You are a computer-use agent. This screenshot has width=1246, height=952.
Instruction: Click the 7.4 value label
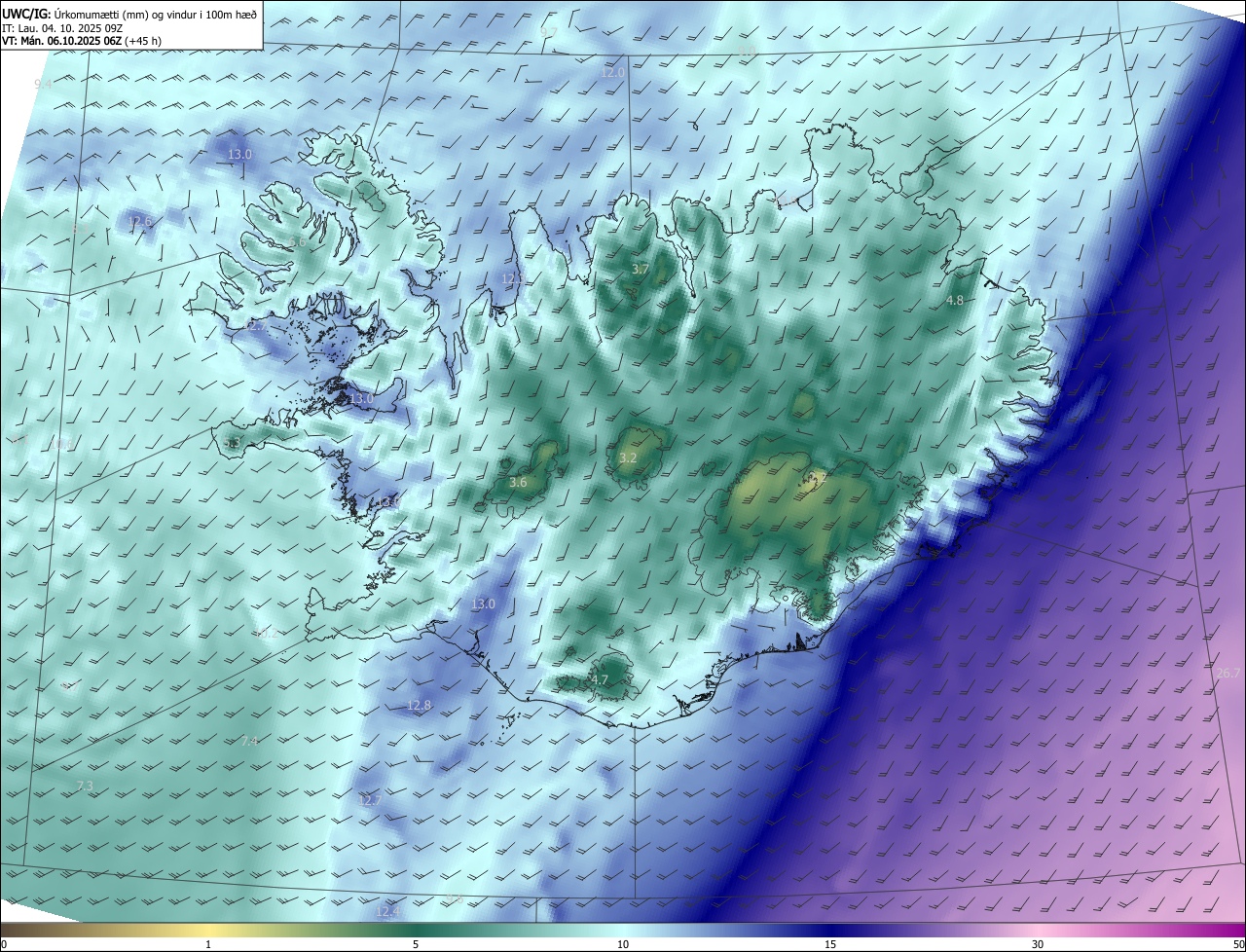coord(249,742)
